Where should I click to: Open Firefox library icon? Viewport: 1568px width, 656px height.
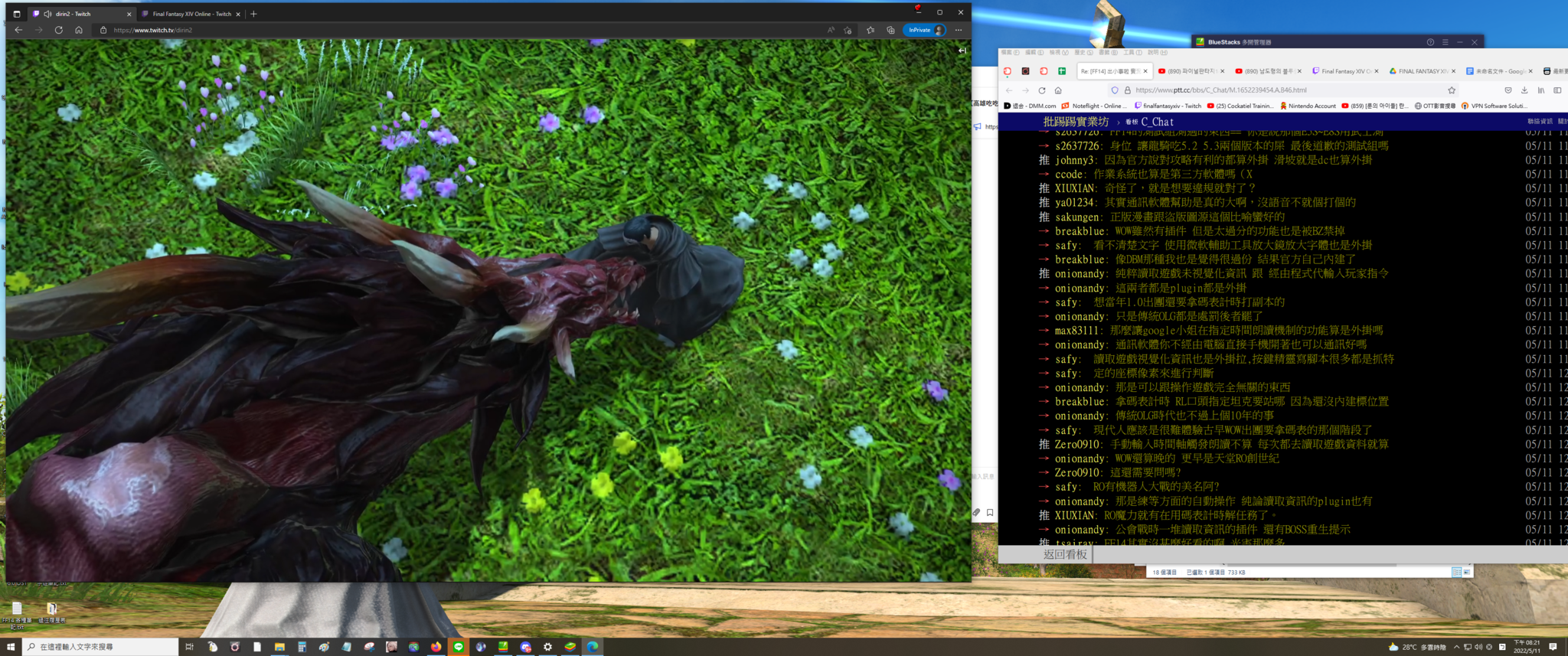[1541, 90]
